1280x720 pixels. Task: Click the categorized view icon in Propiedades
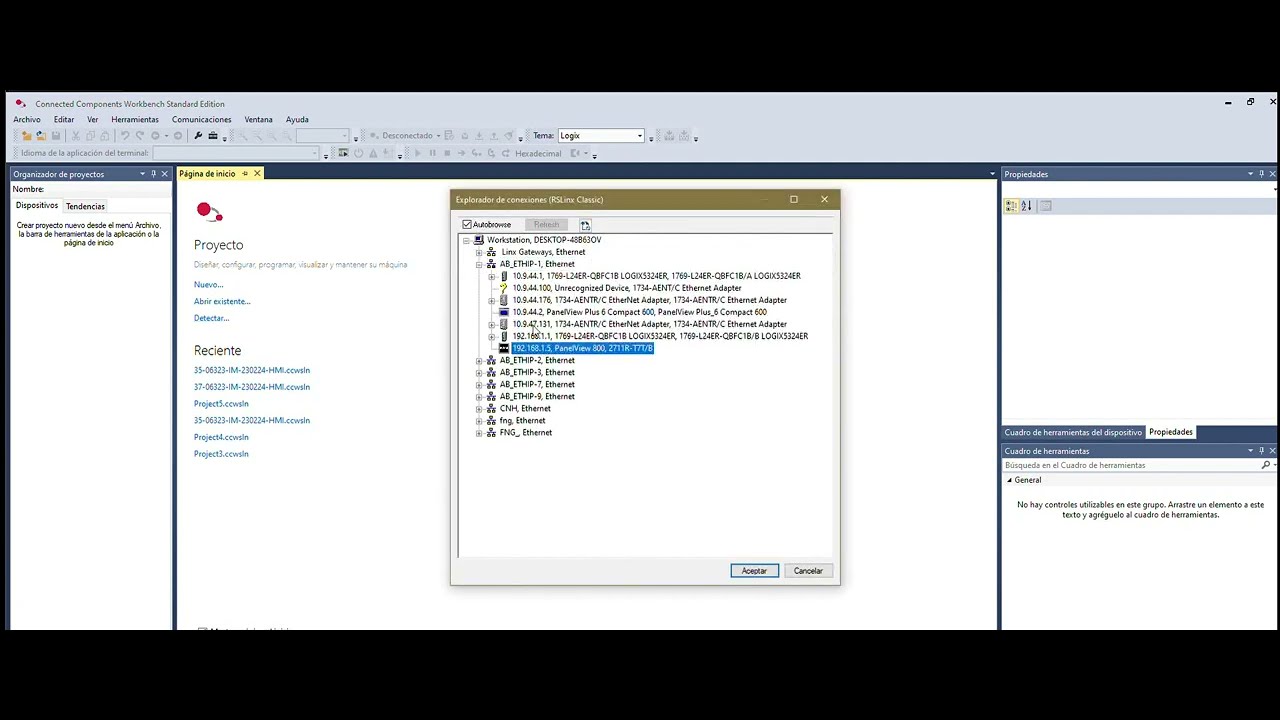[x=1011, y=206]
